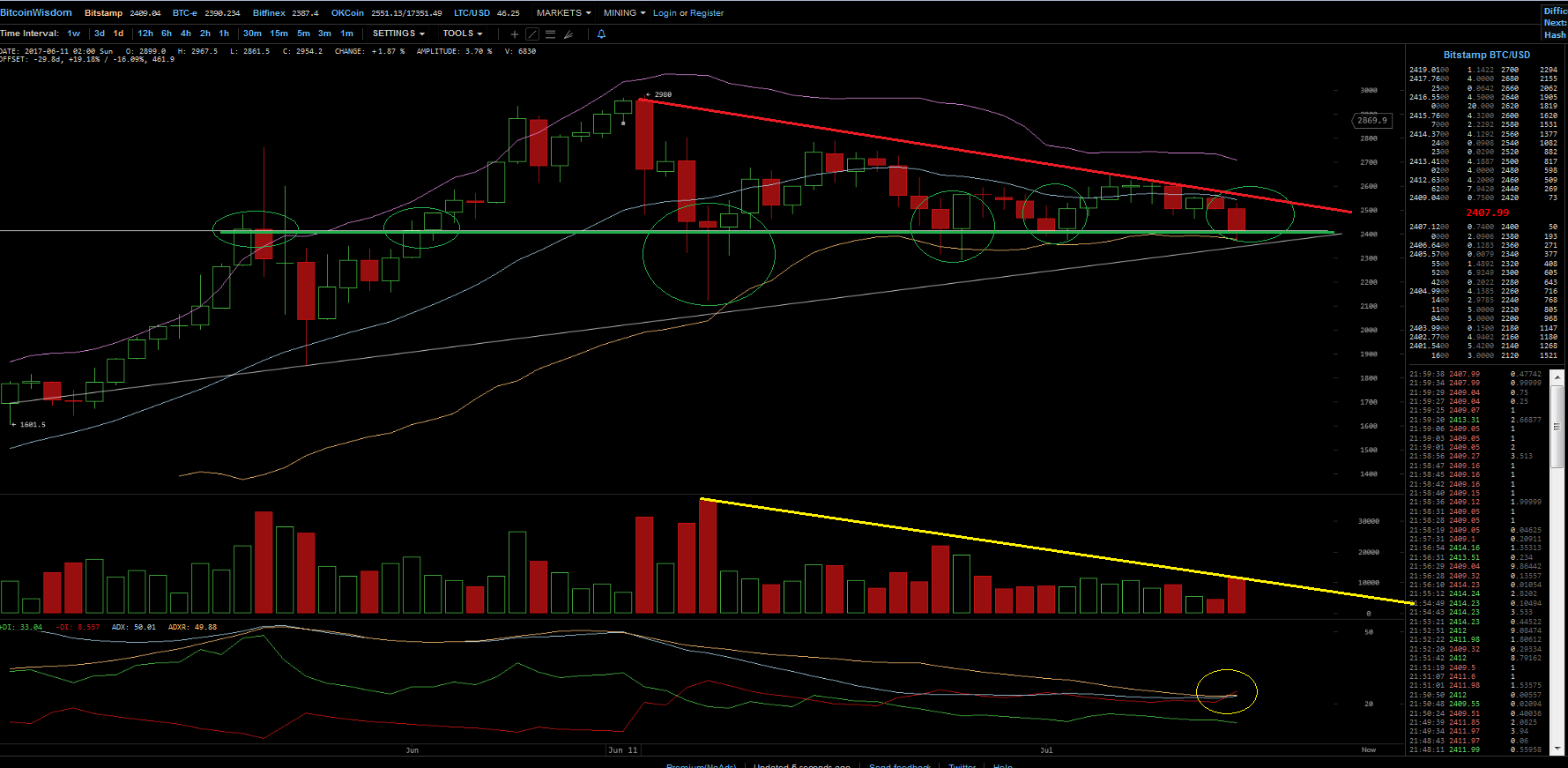Image resolution: width=1568 pixels, height=768 pixels.
Task: Click the trade entry at 21:48:11
Action: click(1477, 749)
